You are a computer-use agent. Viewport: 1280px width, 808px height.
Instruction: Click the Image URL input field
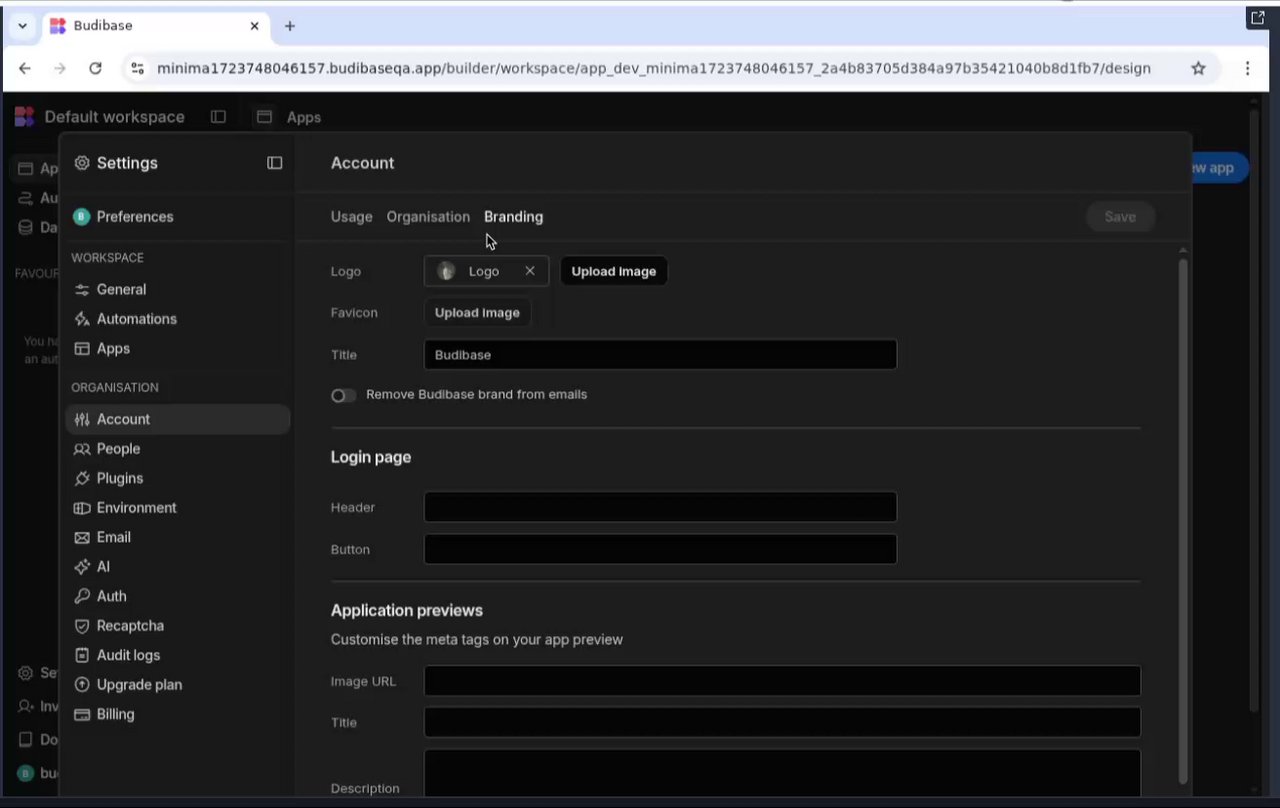point(782,681)
